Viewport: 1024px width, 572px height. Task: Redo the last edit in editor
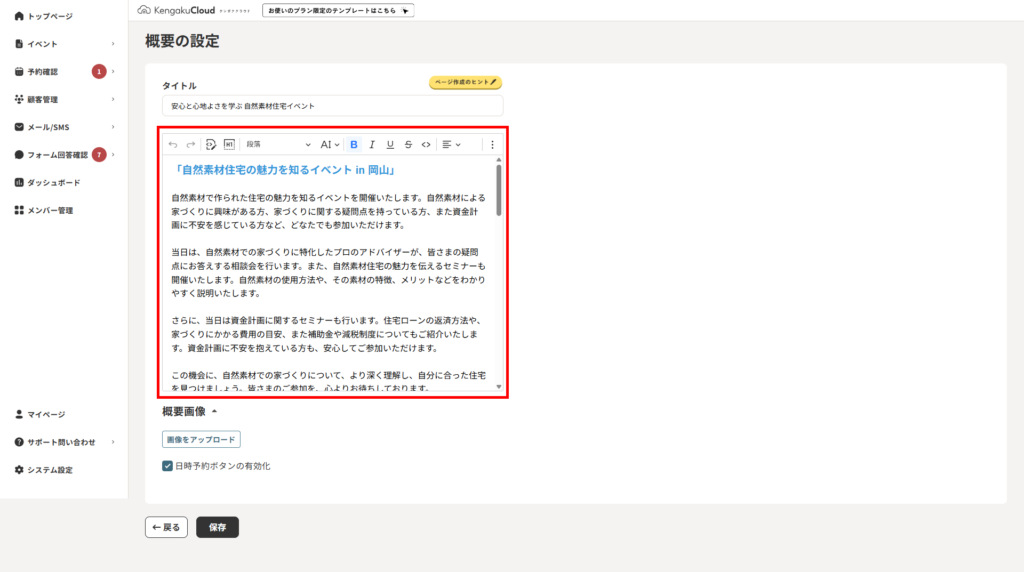(191, 144)
